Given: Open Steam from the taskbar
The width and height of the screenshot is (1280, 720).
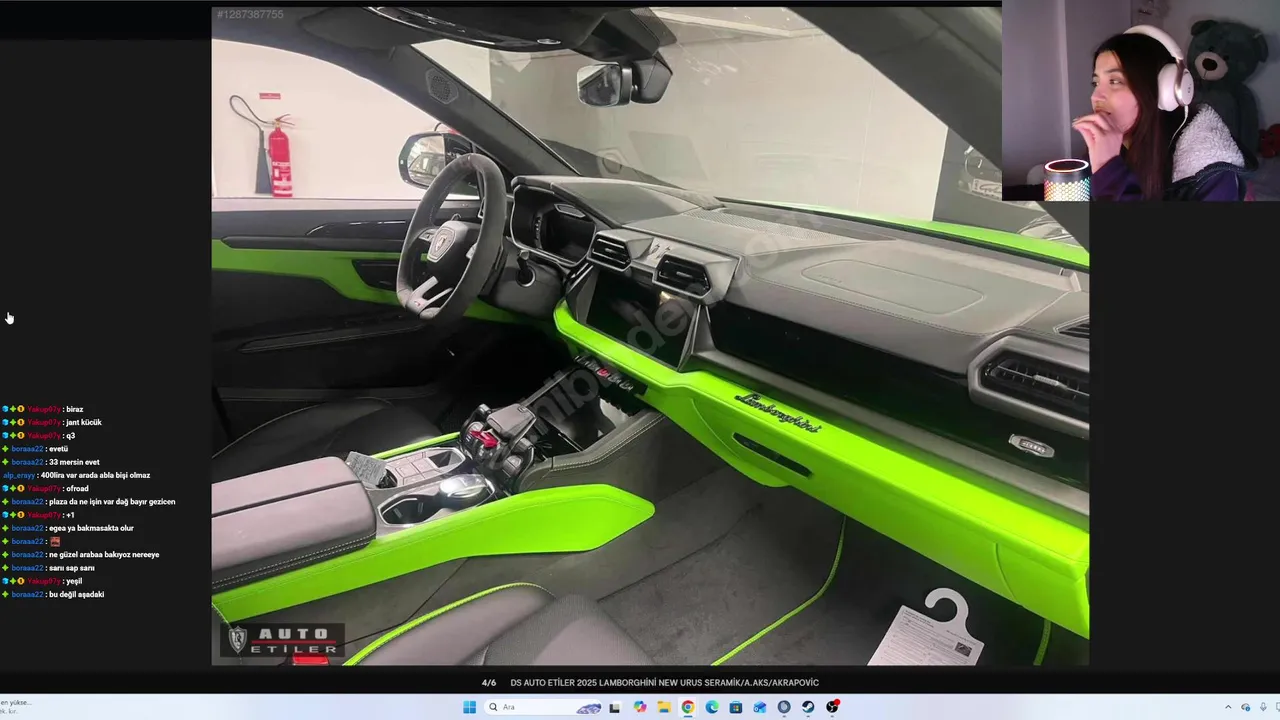Looking at the screenshot, I should tap(808, 707).
